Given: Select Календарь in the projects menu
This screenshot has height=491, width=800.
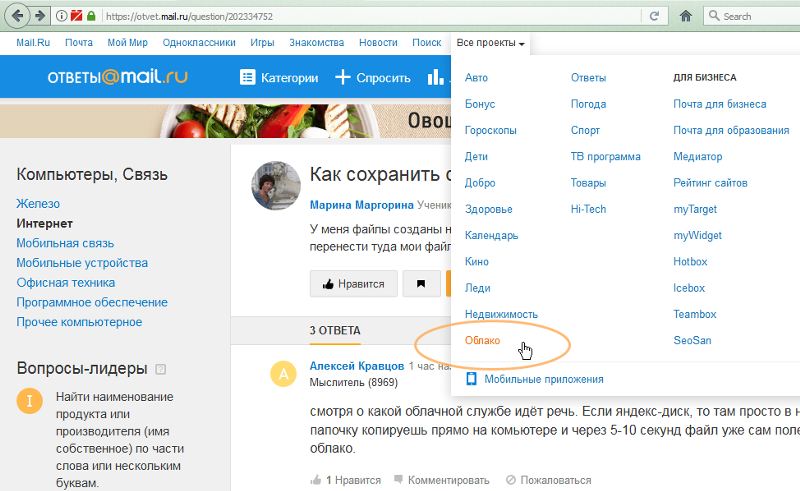Looking at the screenshot, I should tap(491, 235).
